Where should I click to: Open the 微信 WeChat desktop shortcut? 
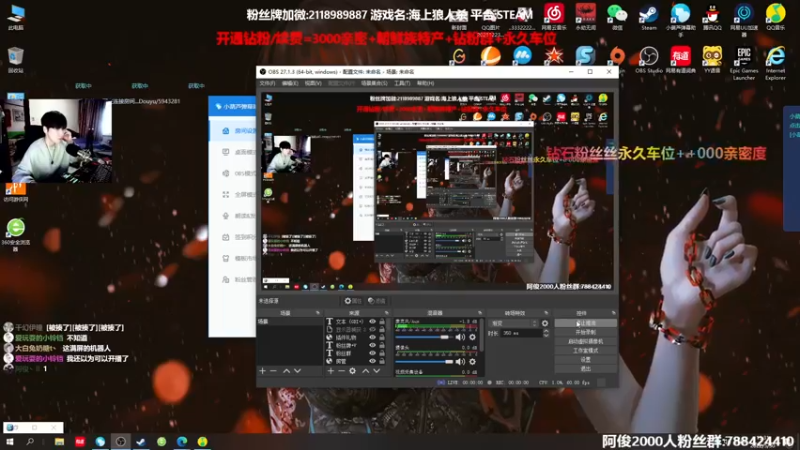point(617,16)
